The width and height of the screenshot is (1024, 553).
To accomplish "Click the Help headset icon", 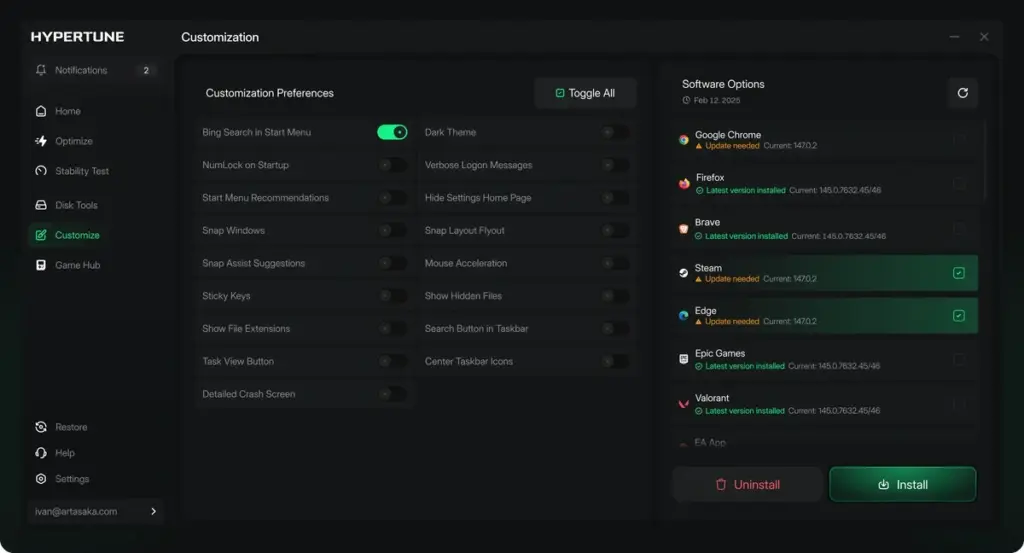I will pos(41,452).
